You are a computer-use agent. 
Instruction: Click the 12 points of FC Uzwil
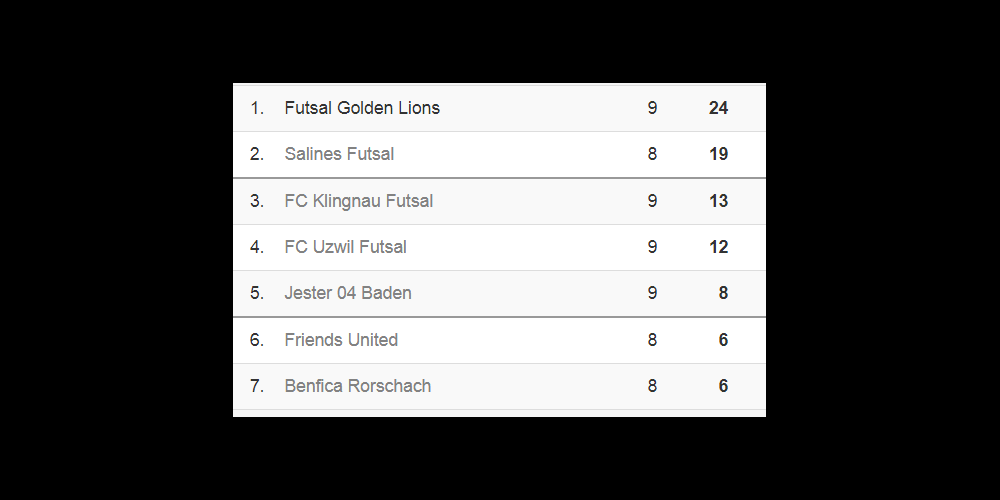[x=718, y=247]
